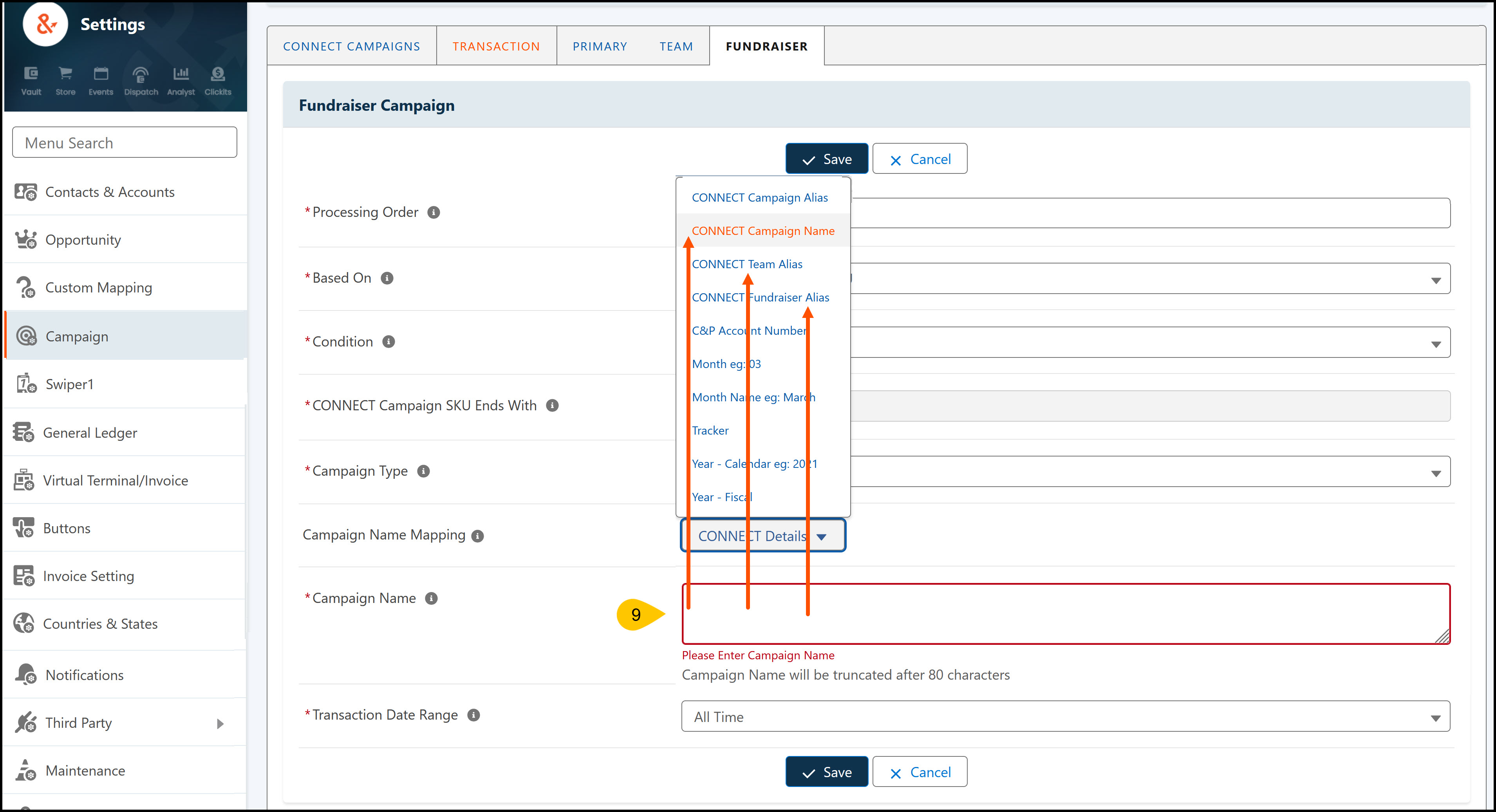1496x812 pixels.
Task: Toggle the CONNECT Details dropdown button
Action: [762, 536]
